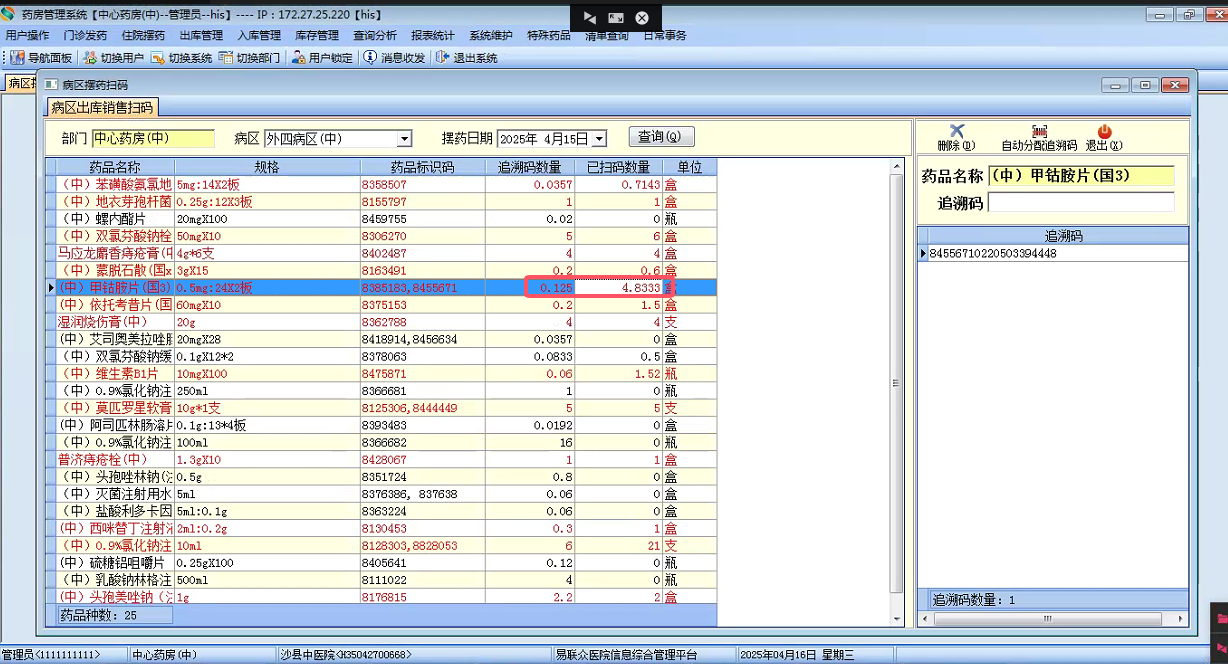Select the 莫匹罗星软膏 row
The width and height of the screenshot is (1228, 664).
pos(381,408)
